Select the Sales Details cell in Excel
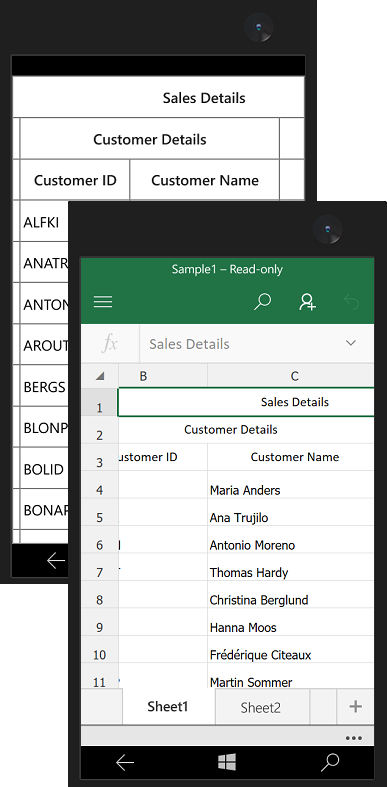Screen dimensions: 387x787 [246, 402]
